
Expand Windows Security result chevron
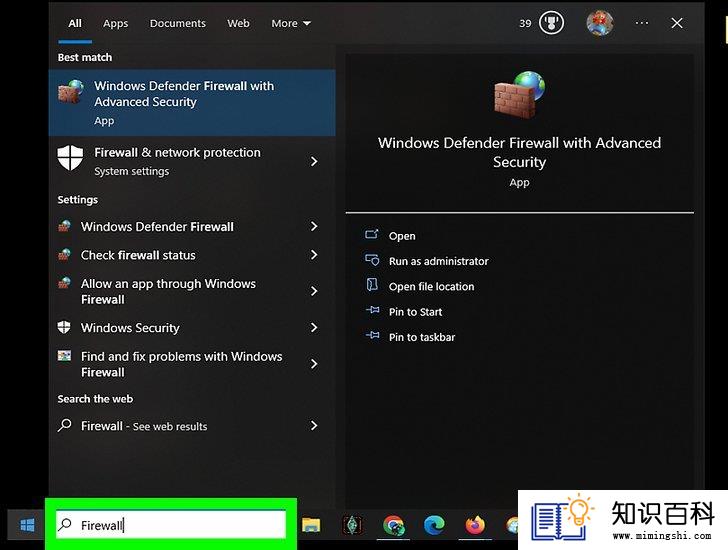[314, 328]
